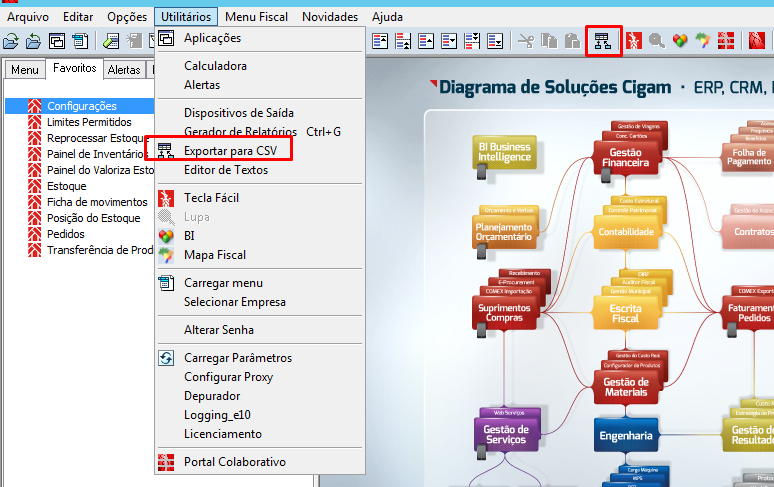Image resolution: width=774 pixels, height=487 pixels.
Task: Launch Depurador from the menu
Action: pos(260,396)
